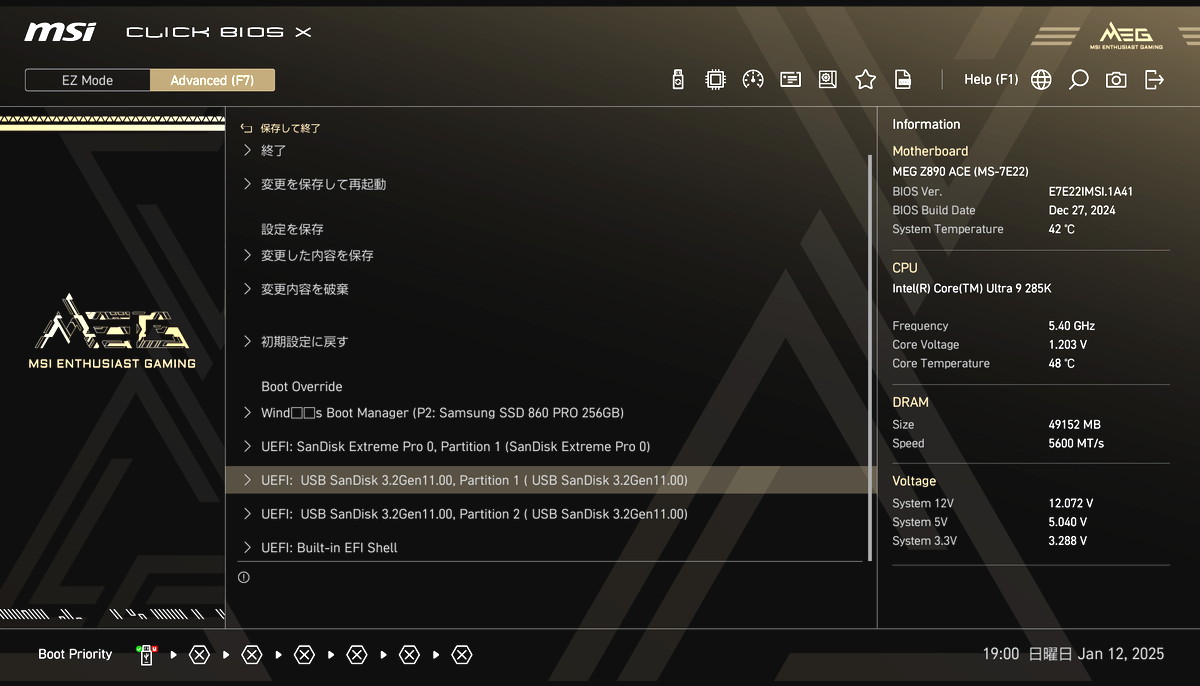Screen dimensions: 1200x686
Task: Click the DRAM section heading
Action: (x=910, y=402)
